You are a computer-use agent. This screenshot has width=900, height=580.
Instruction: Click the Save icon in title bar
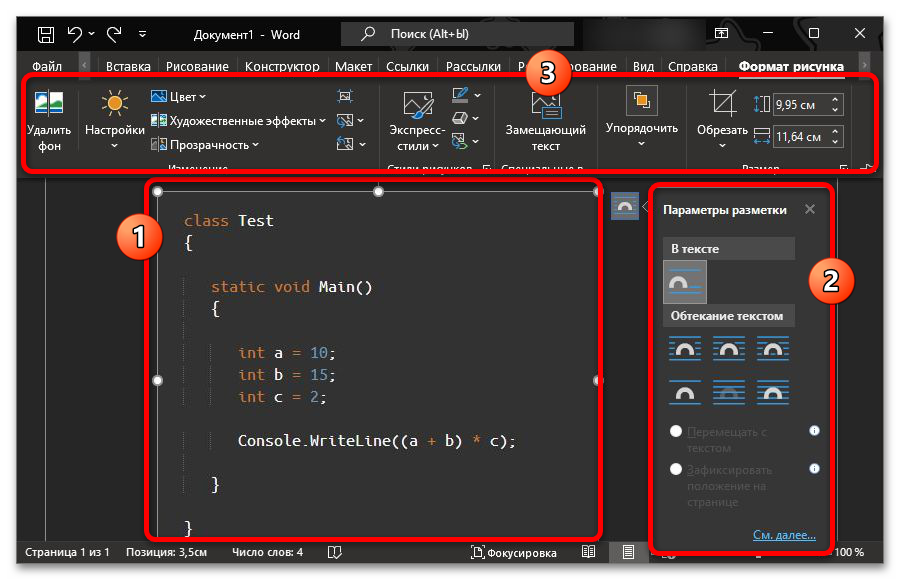pos(46,34)
